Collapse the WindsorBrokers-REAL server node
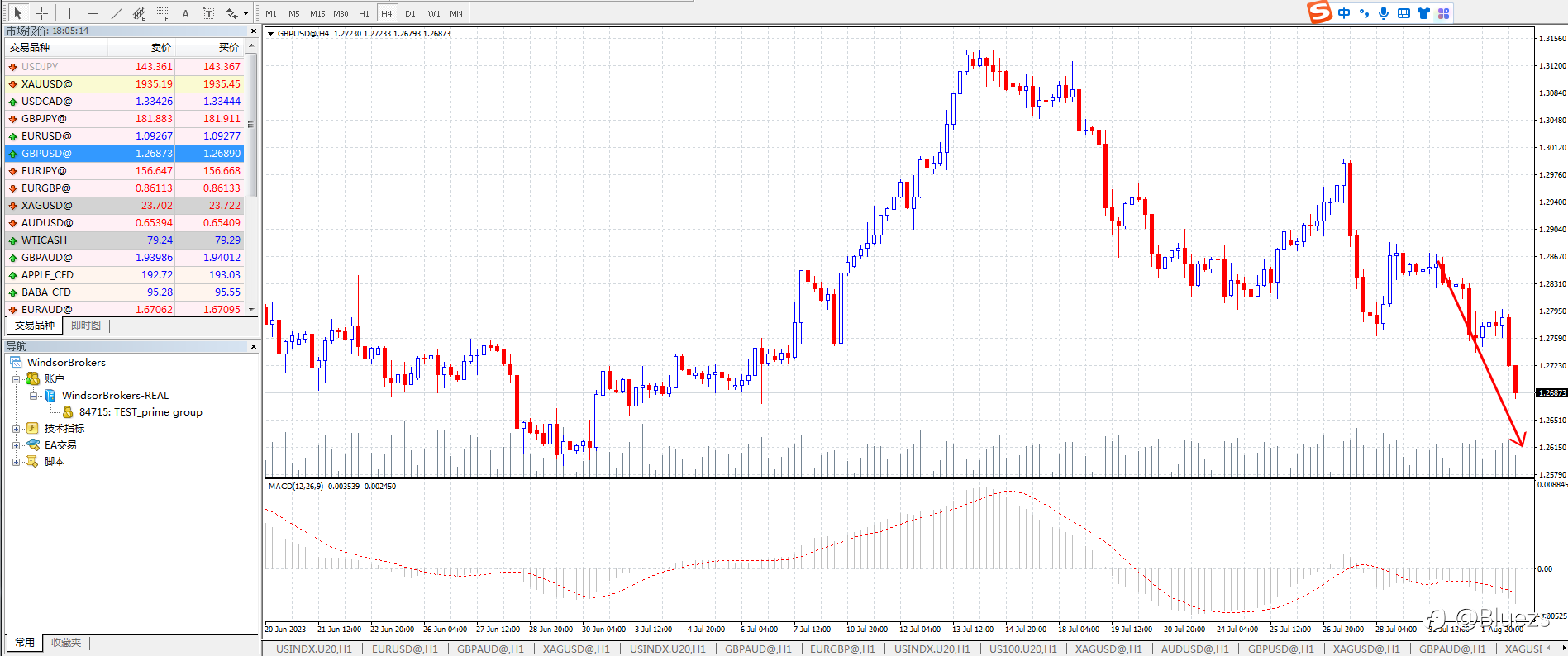Viewport: 1568px width, 656px height. [34, 396]
